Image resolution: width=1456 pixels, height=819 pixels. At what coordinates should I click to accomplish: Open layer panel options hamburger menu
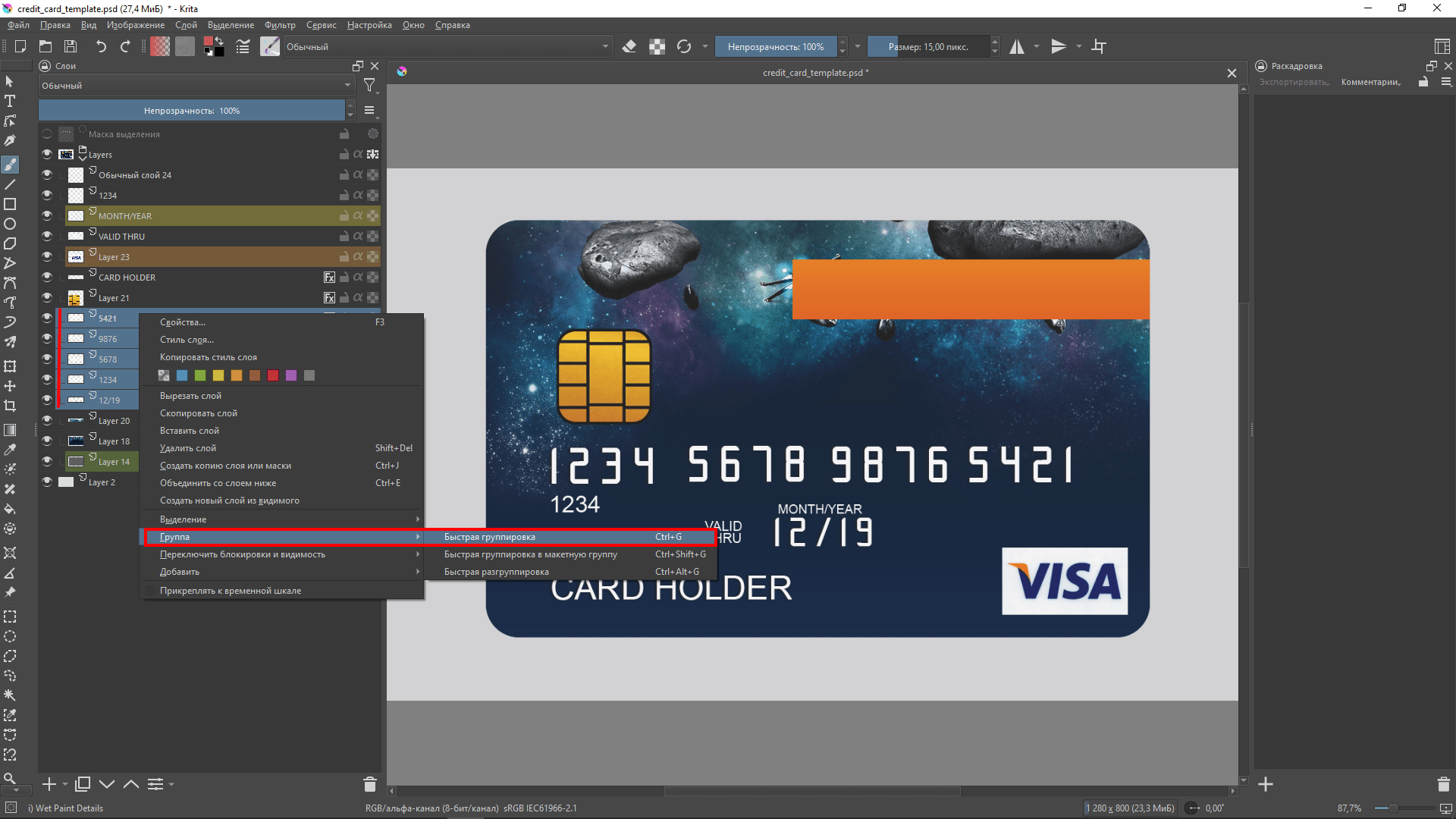(x=369, y=111)
